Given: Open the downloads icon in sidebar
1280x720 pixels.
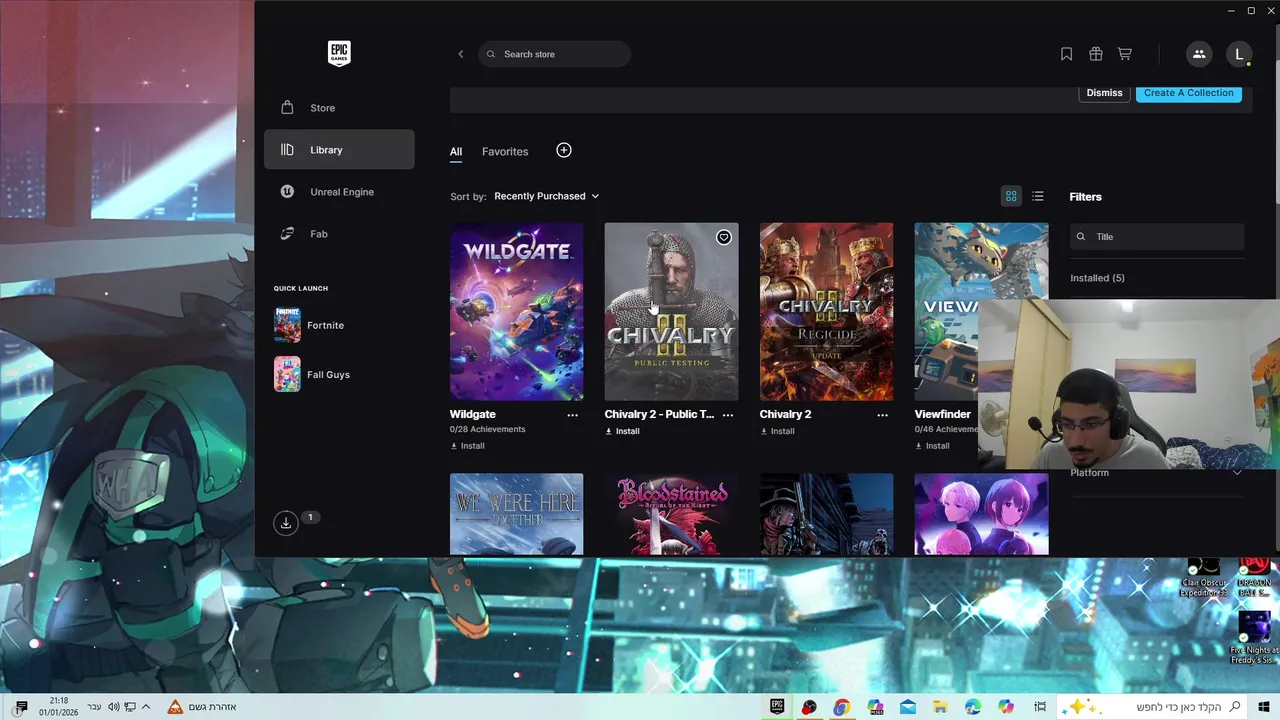Looking at the screenshot, I should pyautogui.click(x=286, y=523).
